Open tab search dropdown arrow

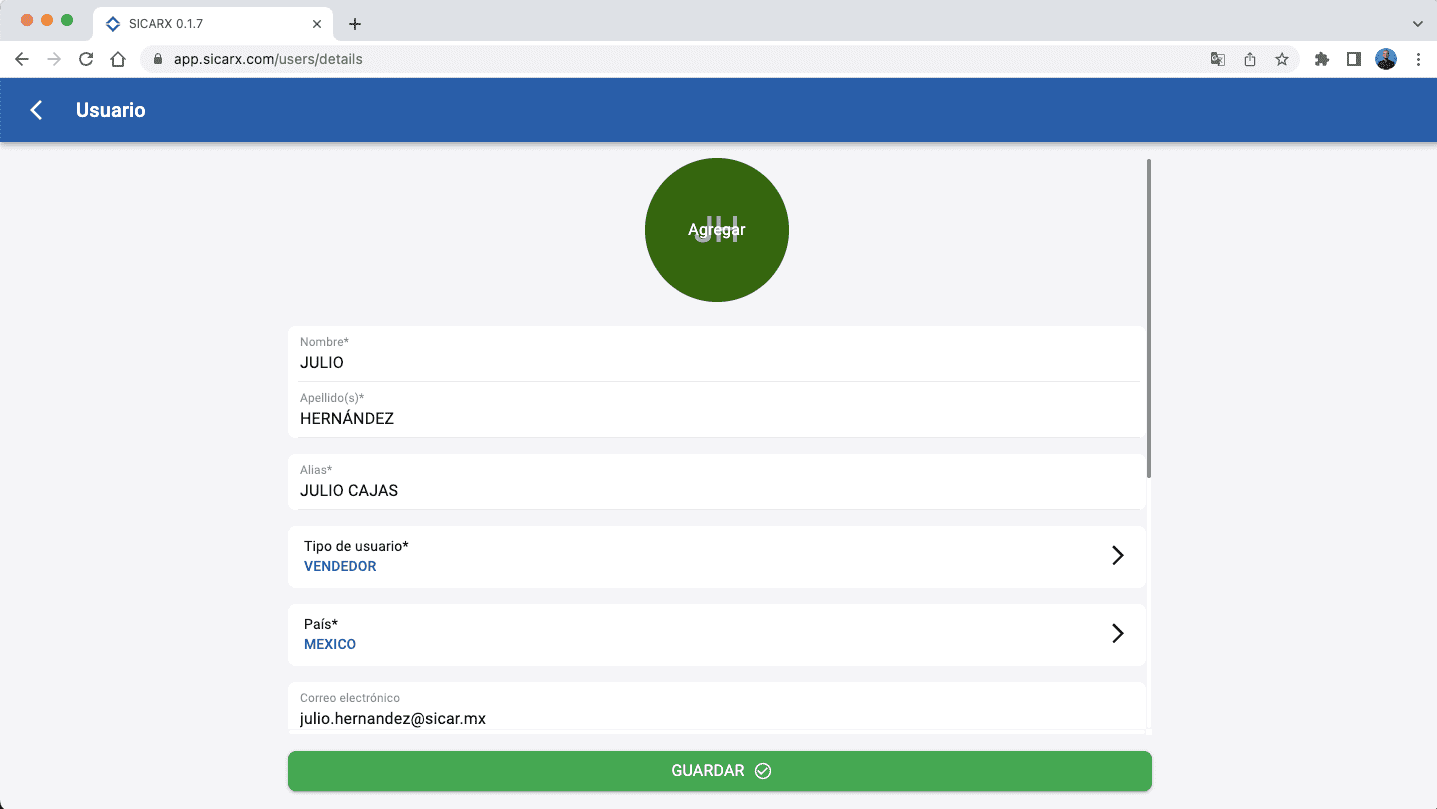[1417, 23]
